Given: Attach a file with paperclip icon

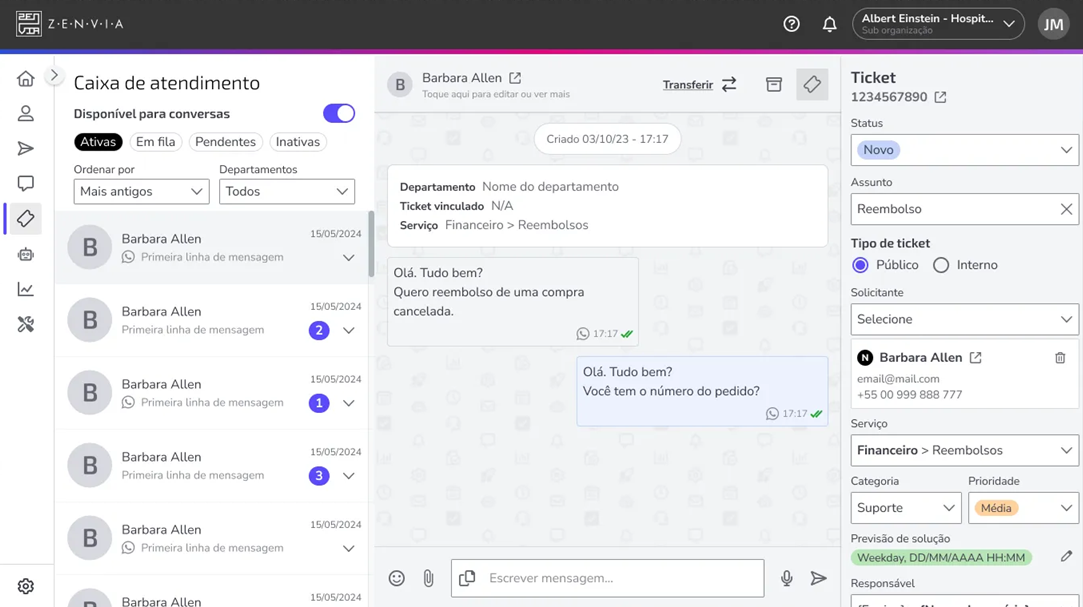Looking at the screenshot, I should click(x=428, y=578).
